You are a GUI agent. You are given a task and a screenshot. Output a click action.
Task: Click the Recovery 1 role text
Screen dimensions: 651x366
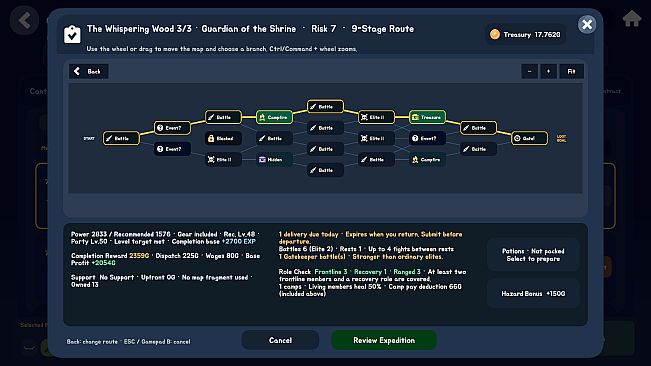tap(370, 272)
